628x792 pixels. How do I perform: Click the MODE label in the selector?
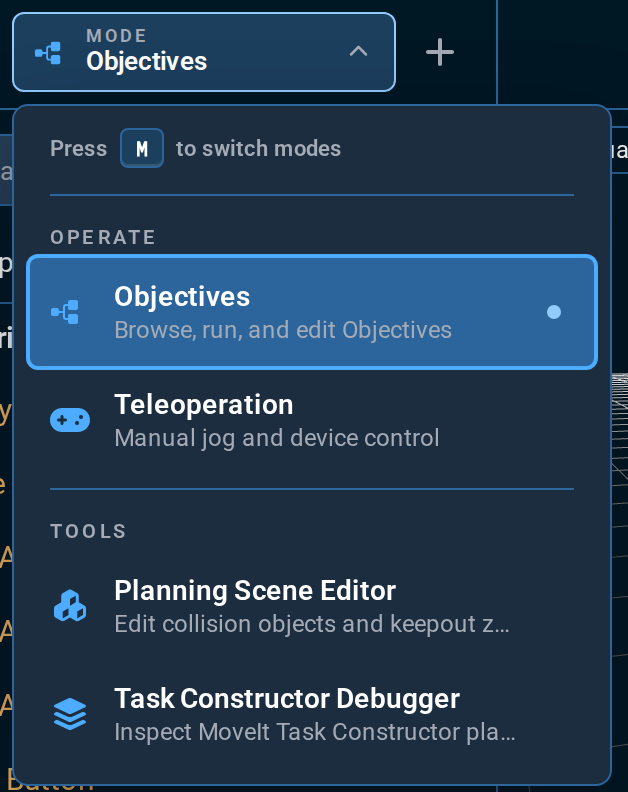pyautogui.click(x=117, y=36)
